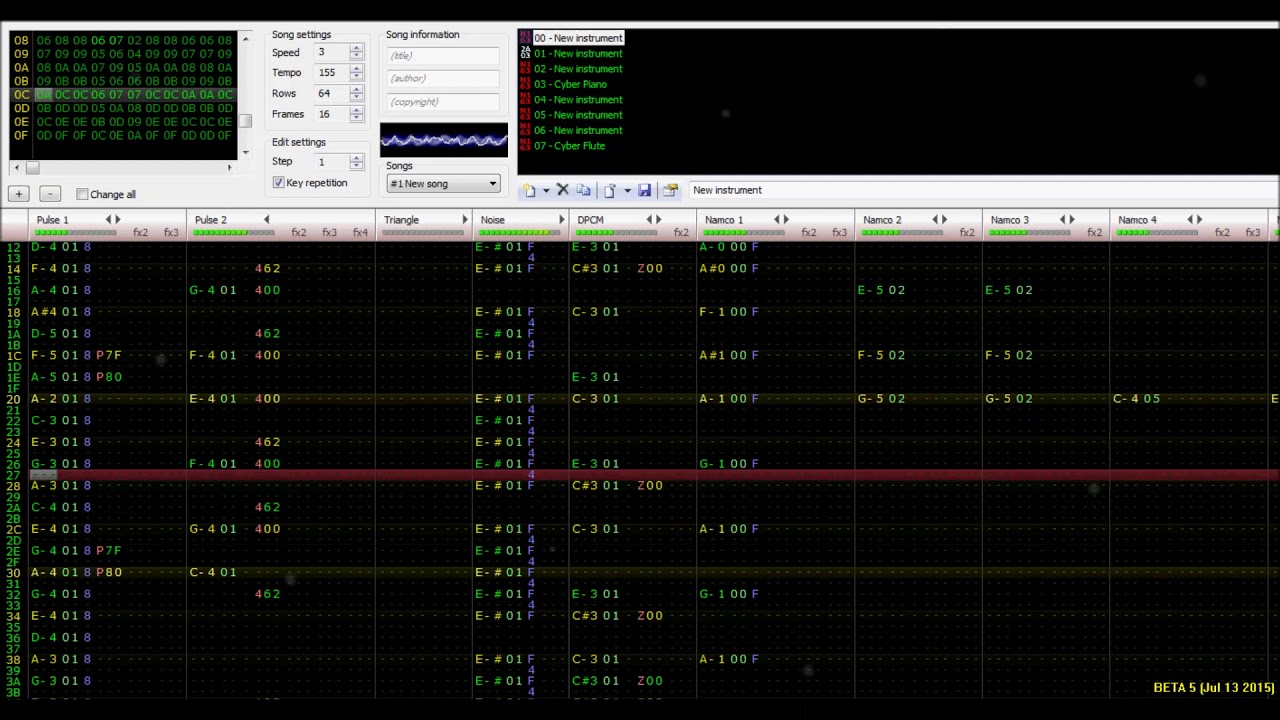Click the frame editor scroll-right arrow
Image resolution: width=1280 pixels, height=720 pixels.
pos(230,168)
